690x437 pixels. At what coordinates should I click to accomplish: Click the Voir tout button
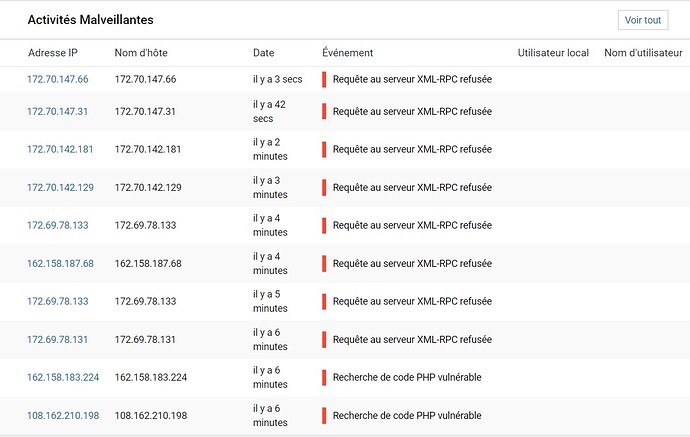[x=643, y=19]
